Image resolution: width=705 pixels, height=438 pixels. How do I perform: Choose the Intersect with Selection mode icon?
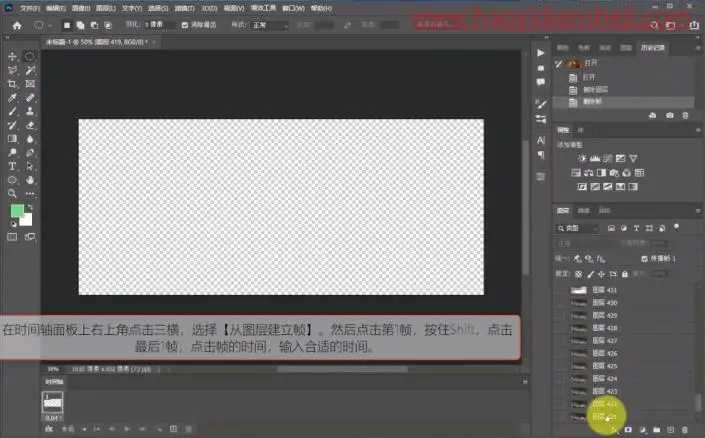click(108, 25)
